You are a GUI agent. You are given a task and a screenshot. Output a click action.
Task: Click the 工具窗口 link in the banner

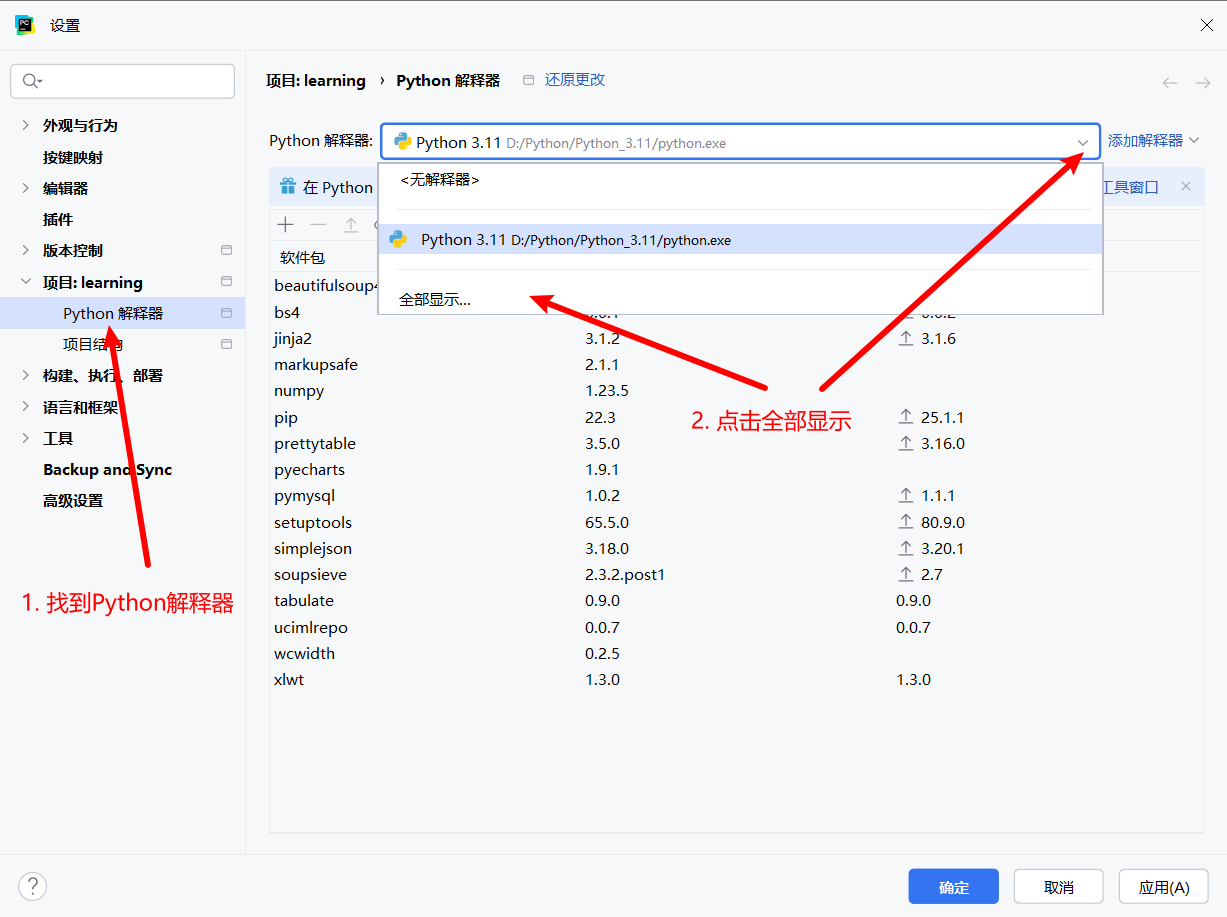pyautogui.click(x=1130, y=187)
